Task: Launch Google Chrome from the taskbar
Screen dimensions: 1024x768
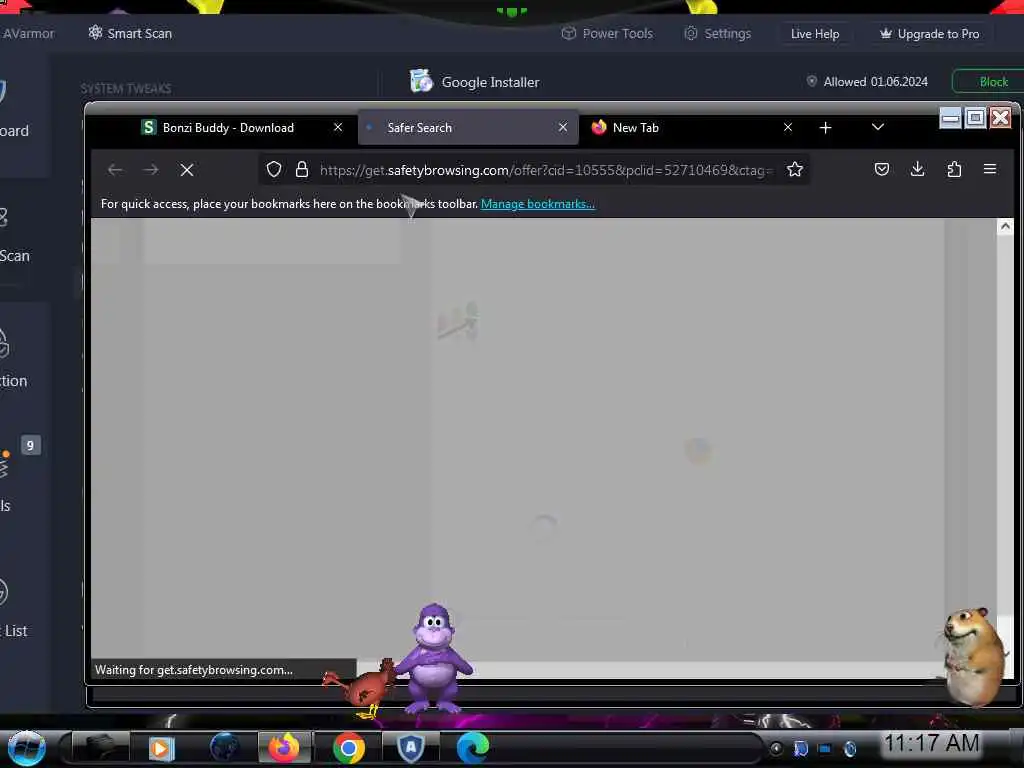Action: 349,748
